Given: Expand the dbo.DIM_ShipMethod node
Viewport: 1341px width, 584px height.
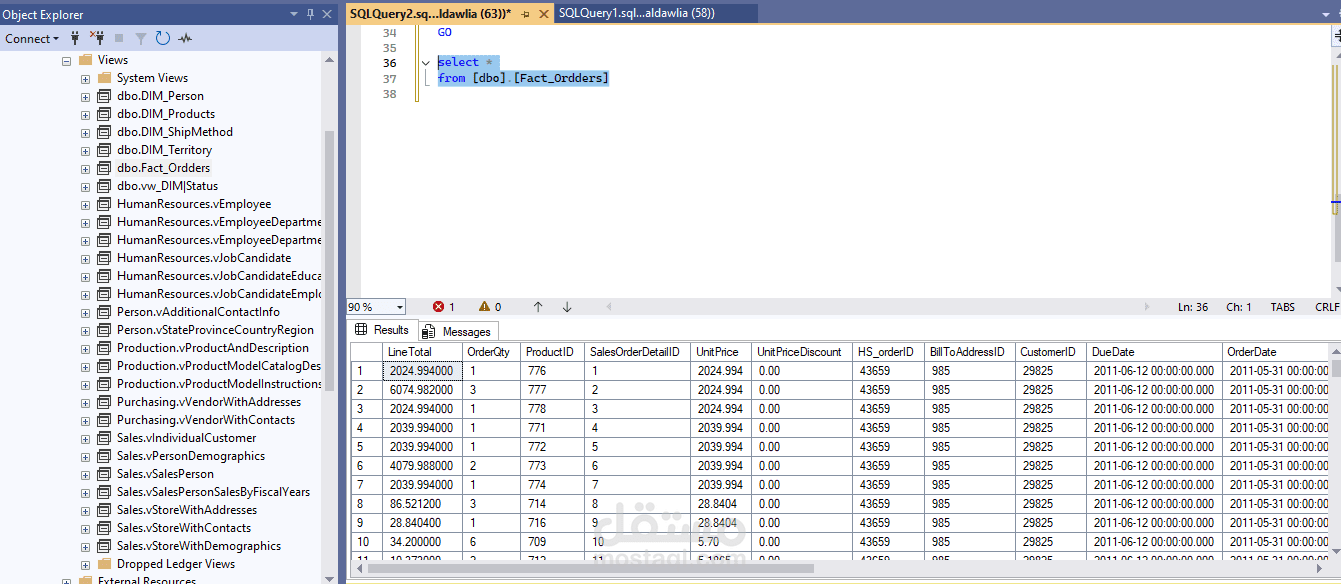Looking at the screenshot, I should click(x=85, y=132).
